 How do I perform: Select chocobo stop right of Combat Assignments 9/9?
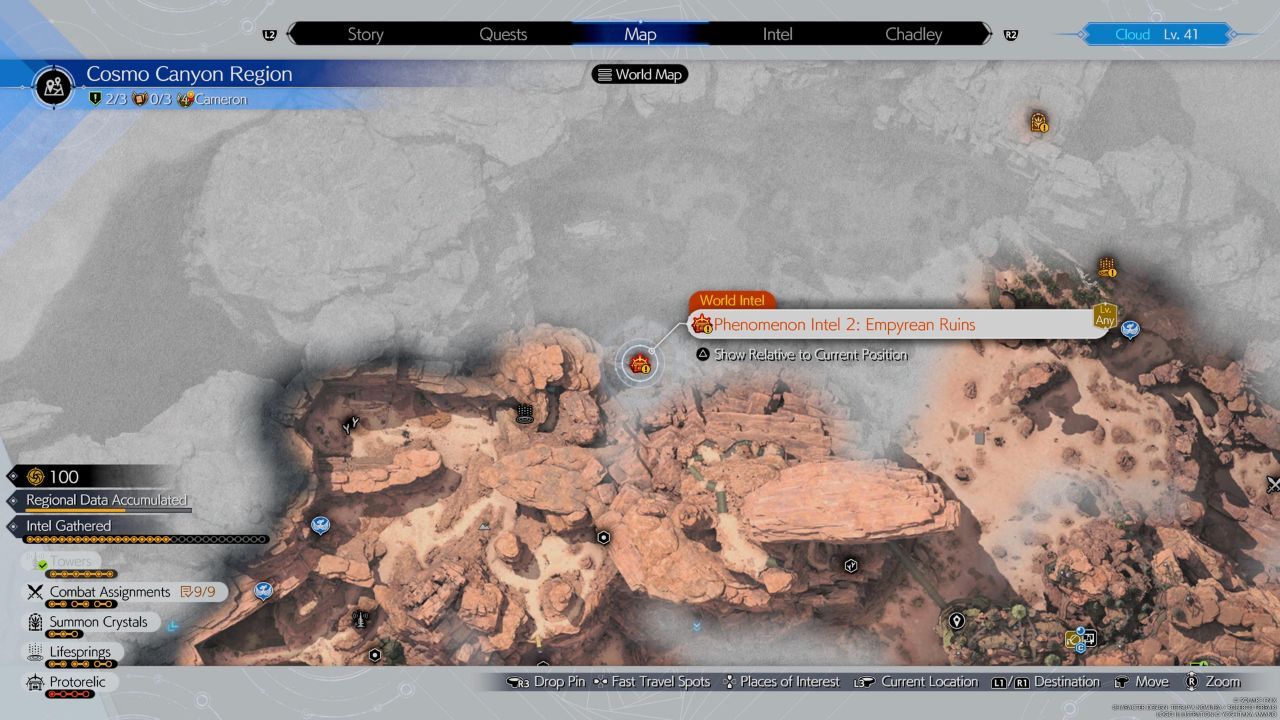(263, 591)
